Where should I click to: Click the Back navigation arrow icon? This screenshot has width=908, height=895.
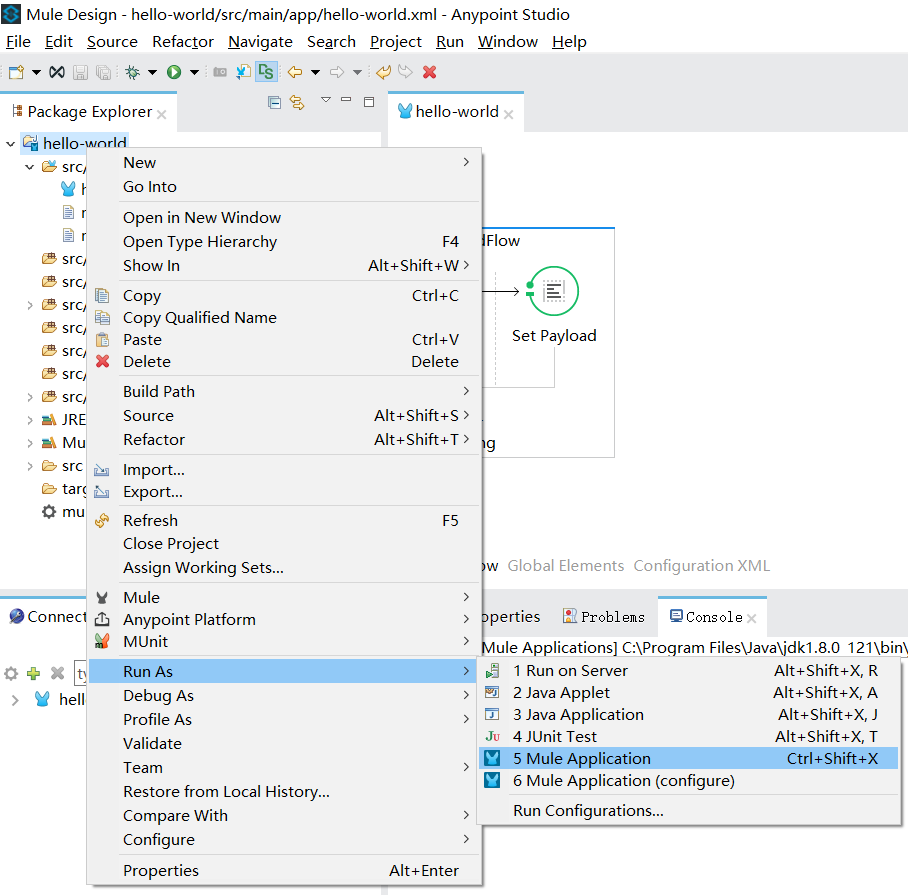(x=295, y=72)
